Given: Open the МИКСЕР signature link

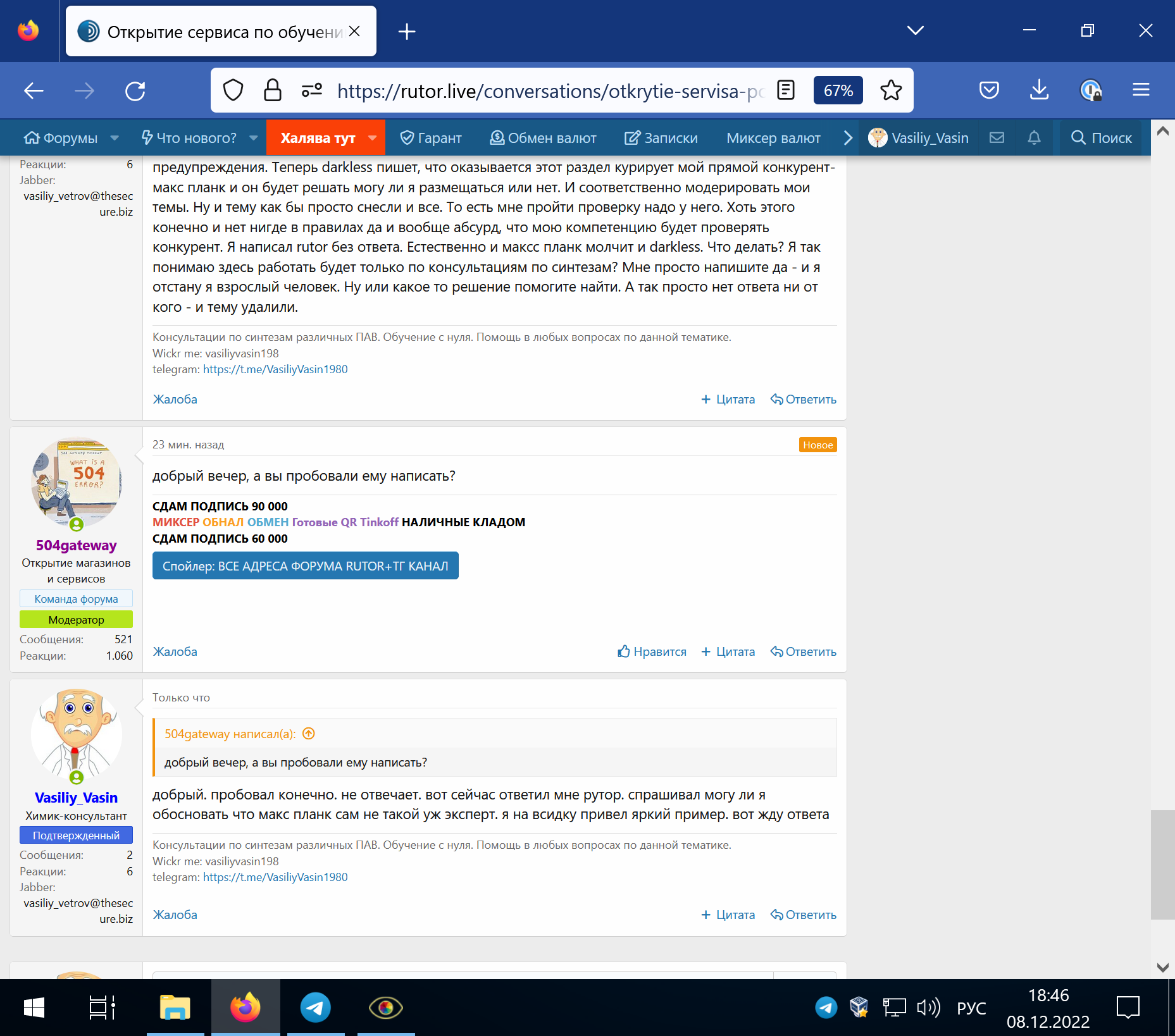Looking at the screenshot, I should [x=176, y=522].
